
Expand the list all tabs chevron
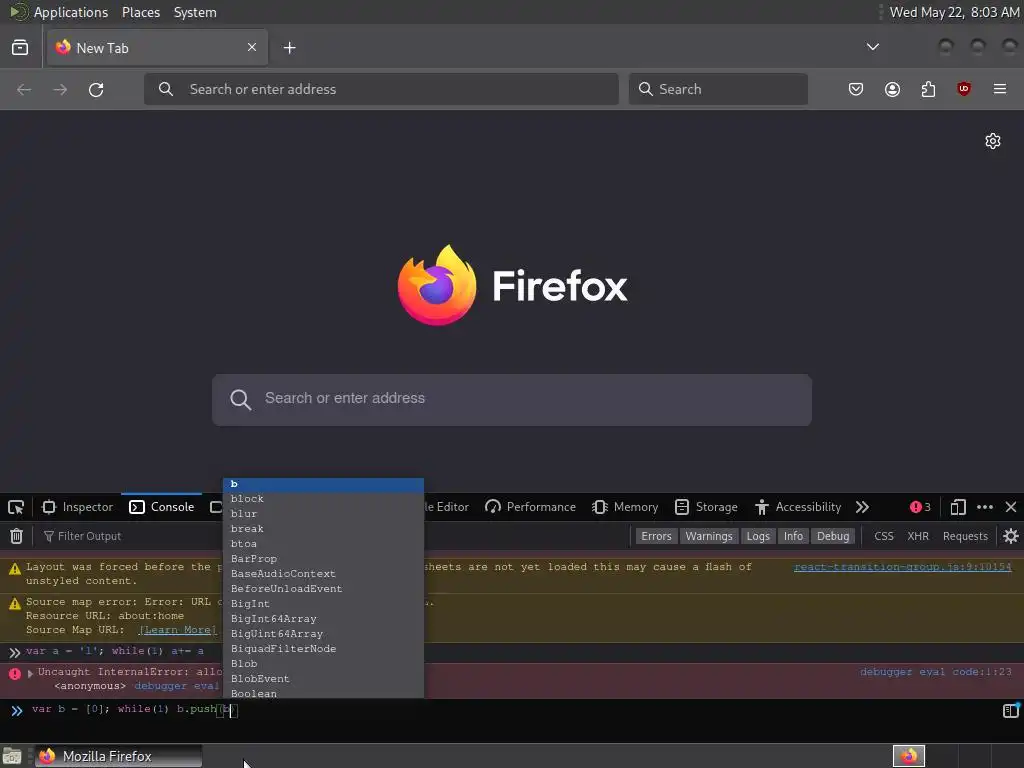pos(872,47)
